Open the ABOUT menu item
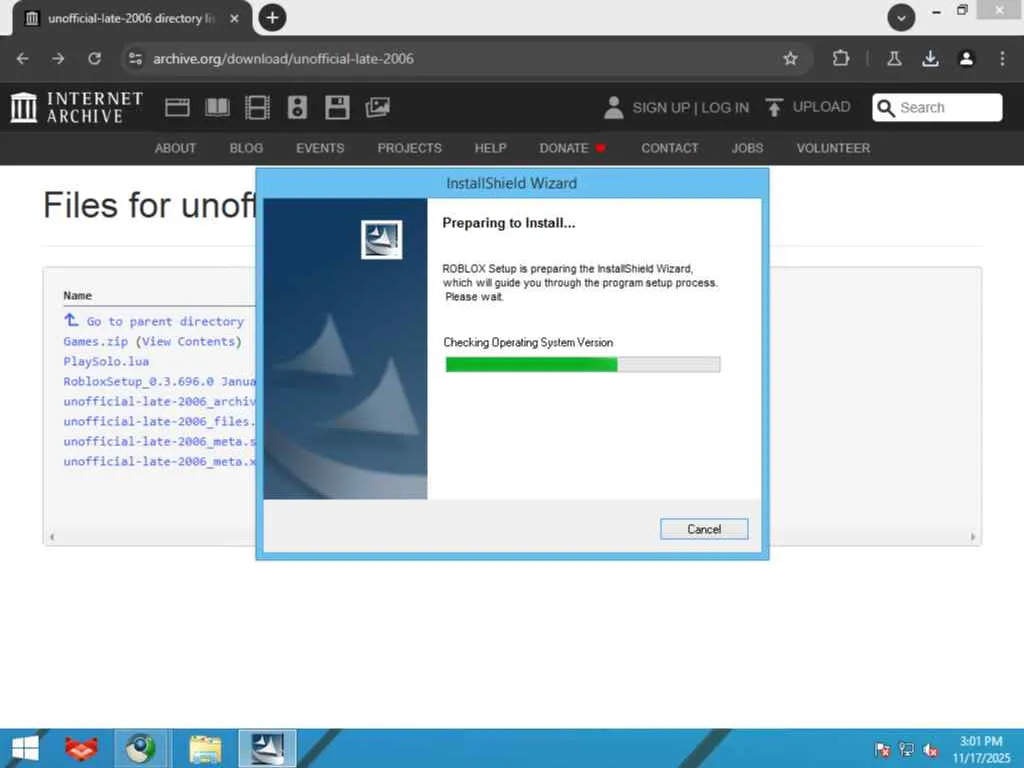1024x768 pixels. coord(175,148)
